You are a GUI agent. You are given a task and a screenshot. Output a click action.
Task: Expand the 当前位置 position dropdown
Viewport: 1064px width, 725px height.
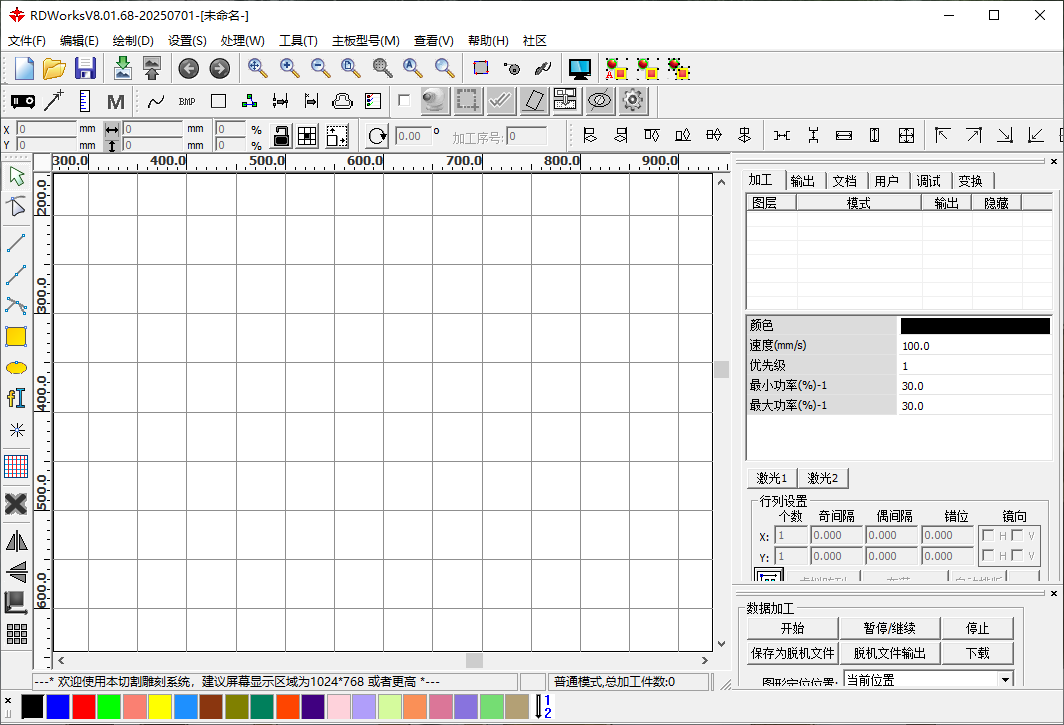(1006, 680)
